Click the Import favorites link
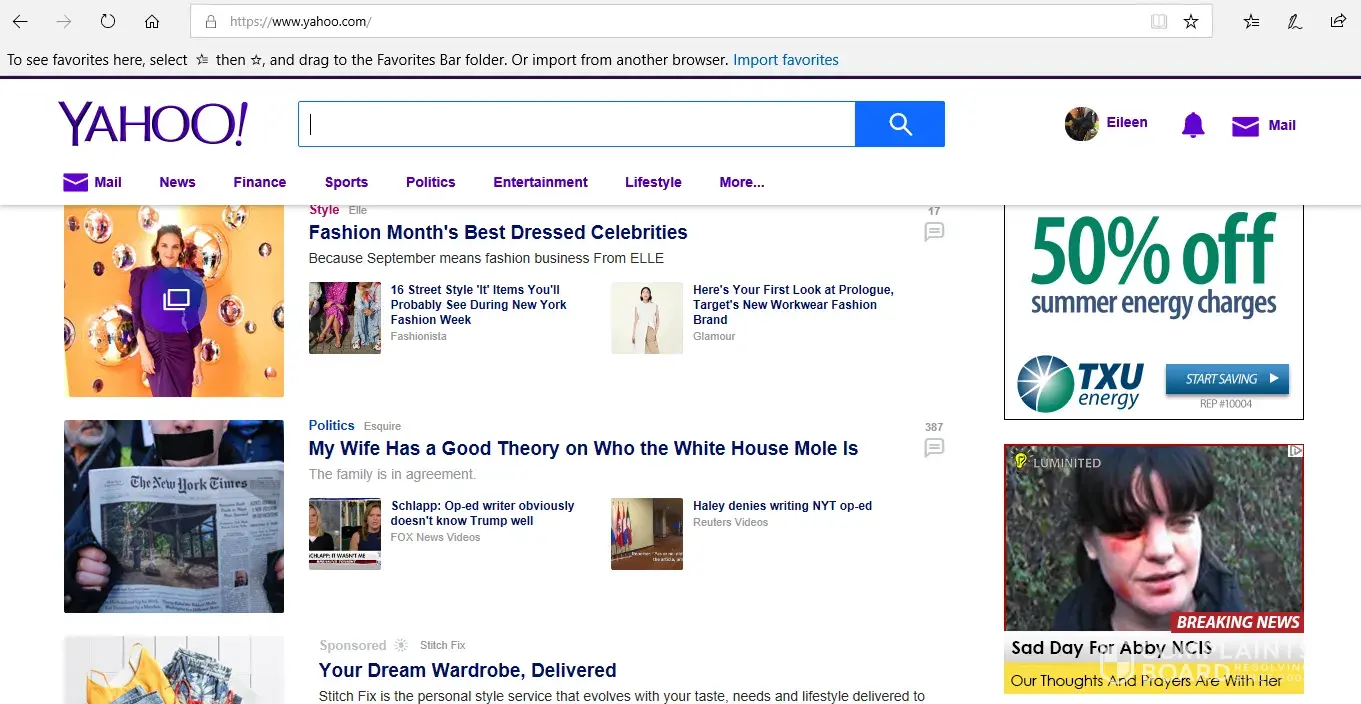Screen dimensions: 1361x704 point(785,60)
